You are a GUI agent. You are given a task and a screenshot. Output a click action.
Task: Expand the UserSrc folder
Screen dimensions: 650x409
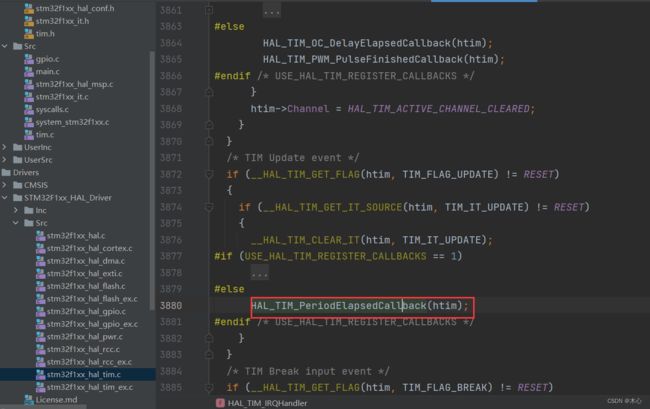point(5,160)
